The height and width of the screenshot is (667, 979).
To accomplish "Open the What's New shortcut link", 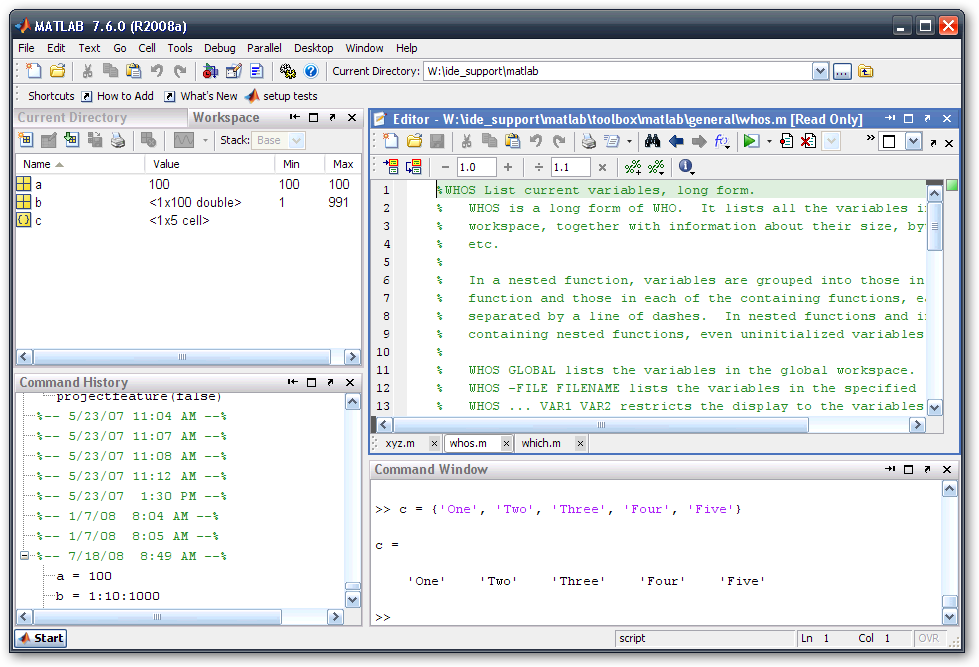I will pos(209,96).
